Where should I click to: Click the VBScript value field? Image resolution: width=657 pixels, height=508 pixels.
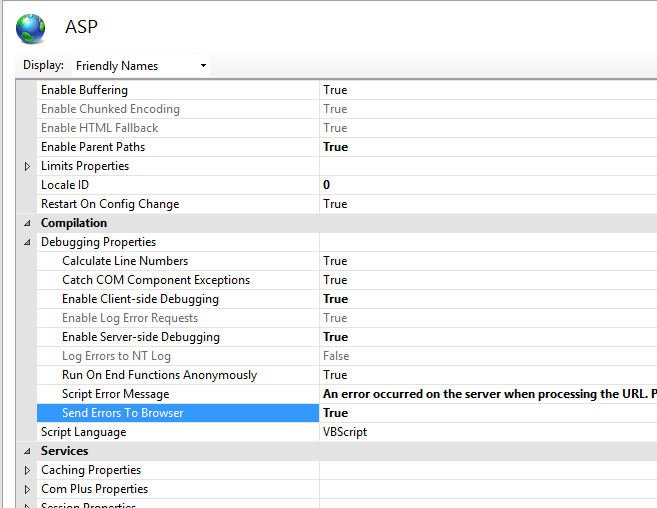[488, 432]
